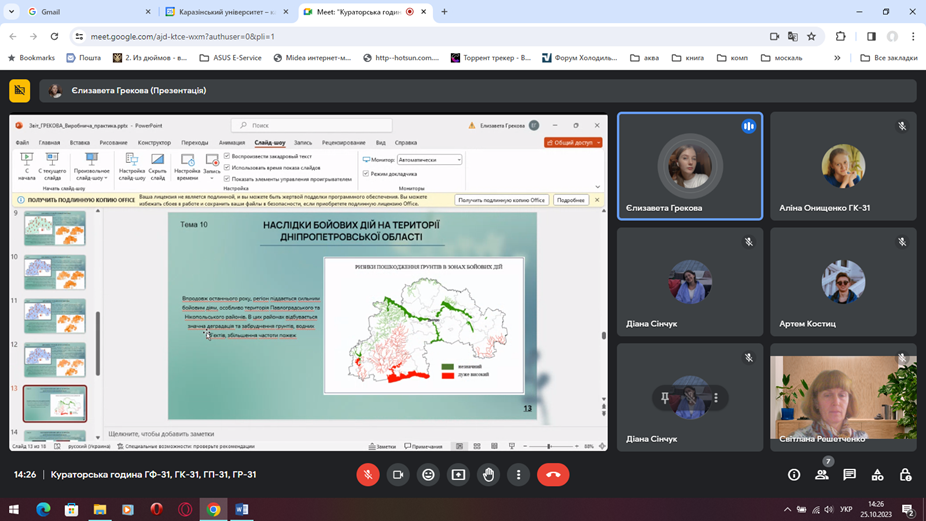
Task: Open the emoji reactions panel
Action: click(x=428, y=475)
